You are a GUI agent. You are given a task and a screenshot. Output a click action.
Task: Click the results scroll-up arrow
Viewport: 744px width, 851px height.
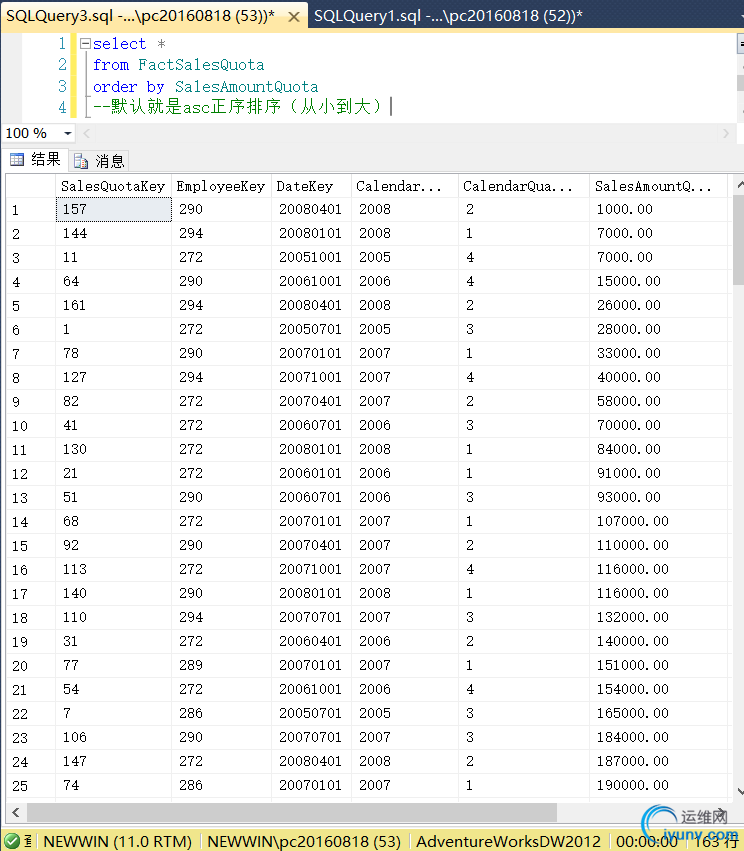(x=739, y=185)
